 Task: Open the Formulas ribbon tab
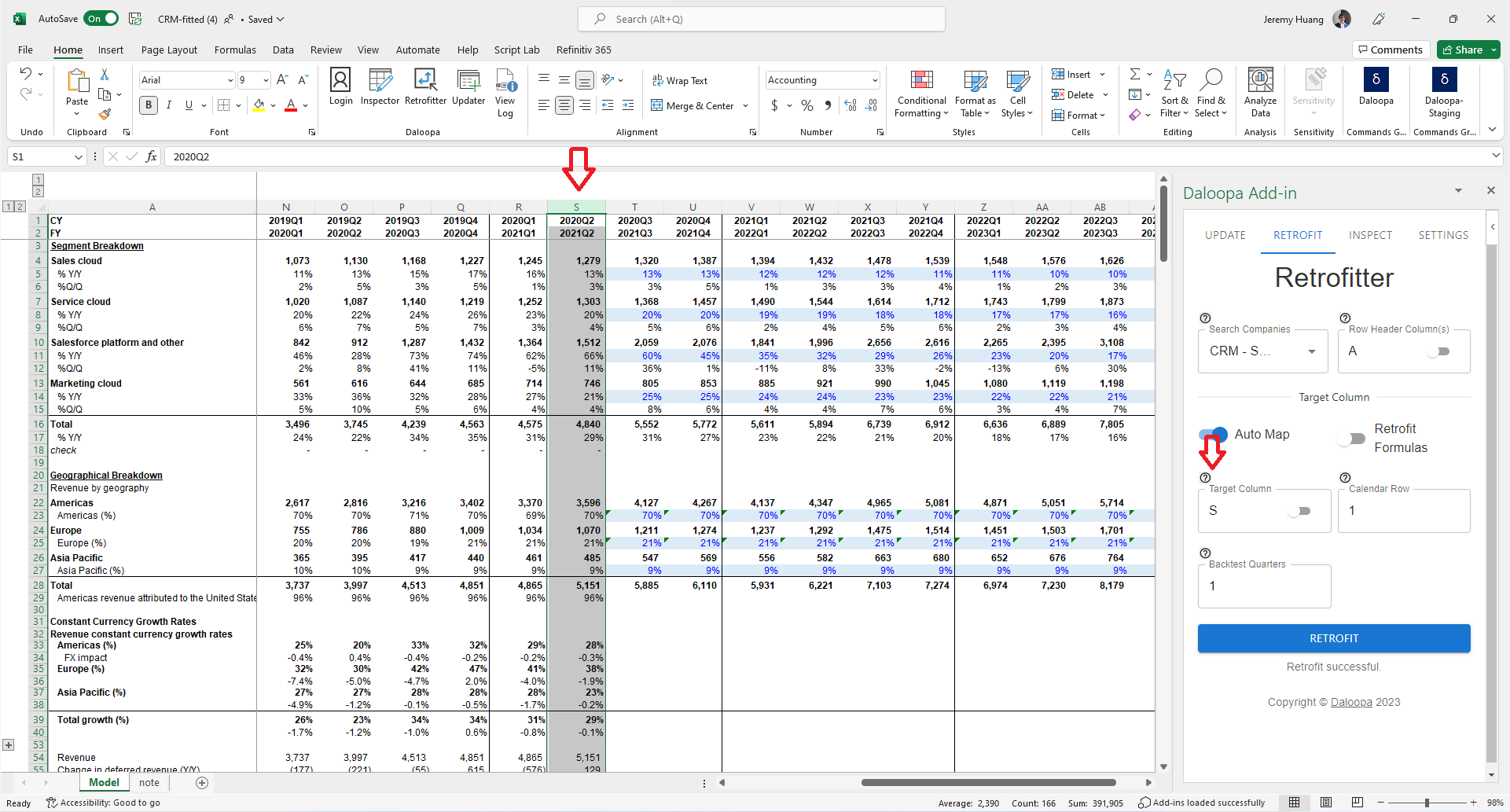(x=235, y=50)
